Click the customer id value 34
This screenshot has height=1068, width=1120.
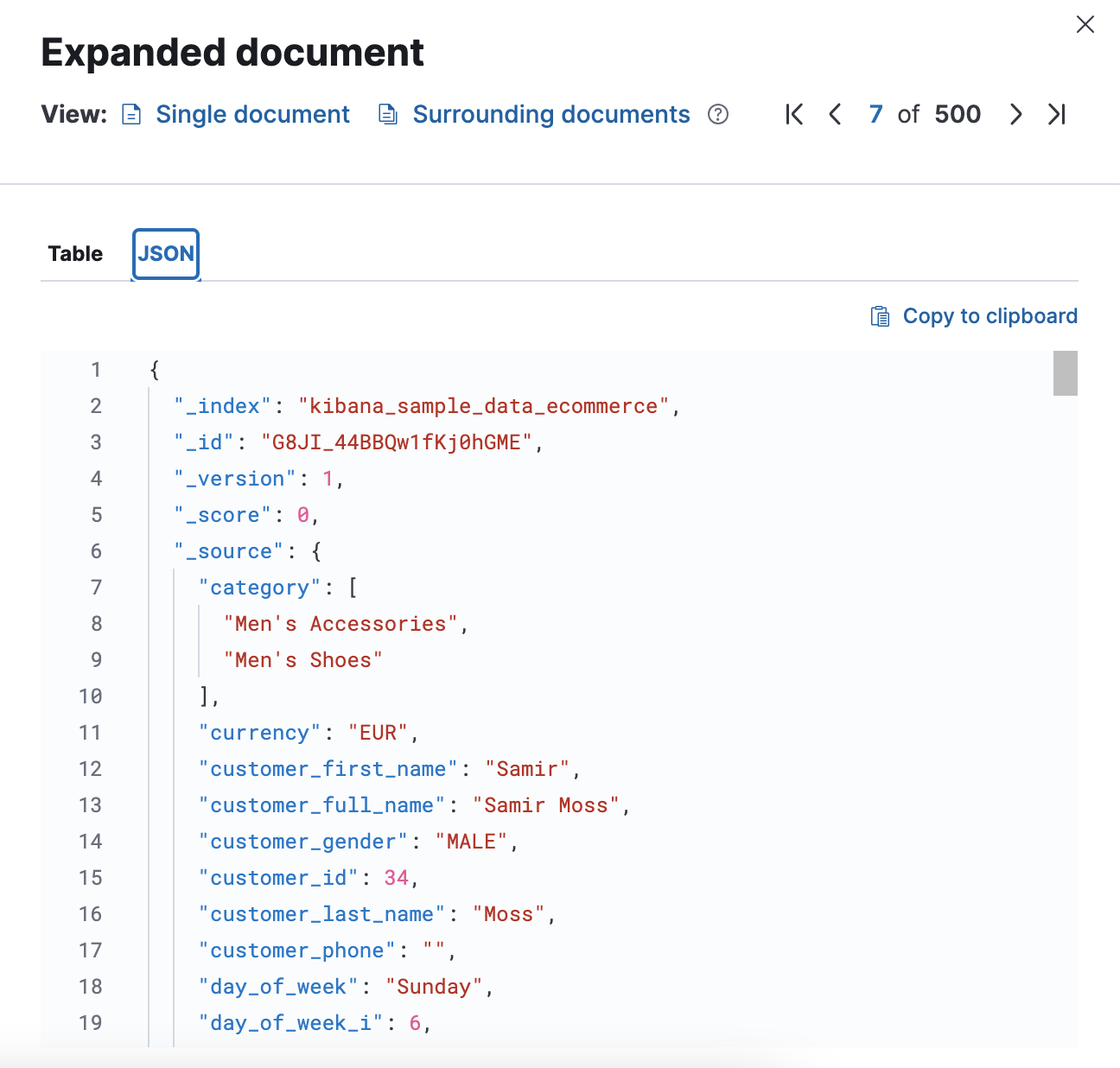pyautogui.click(x=397, y=878)
